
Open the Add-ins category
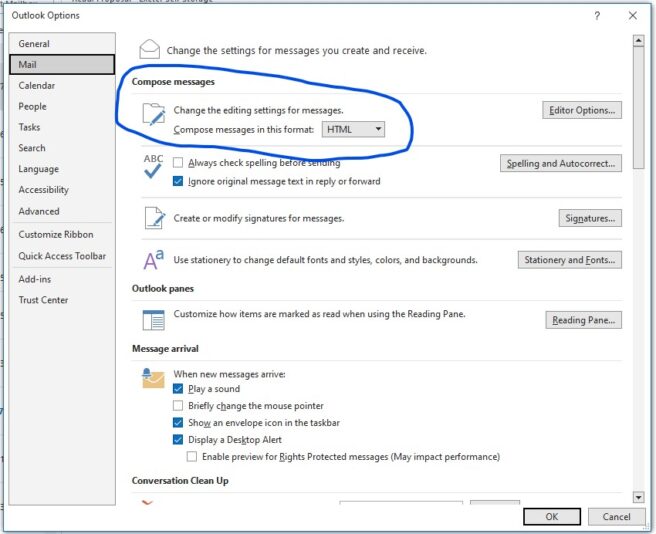click(x=62, y=279)
